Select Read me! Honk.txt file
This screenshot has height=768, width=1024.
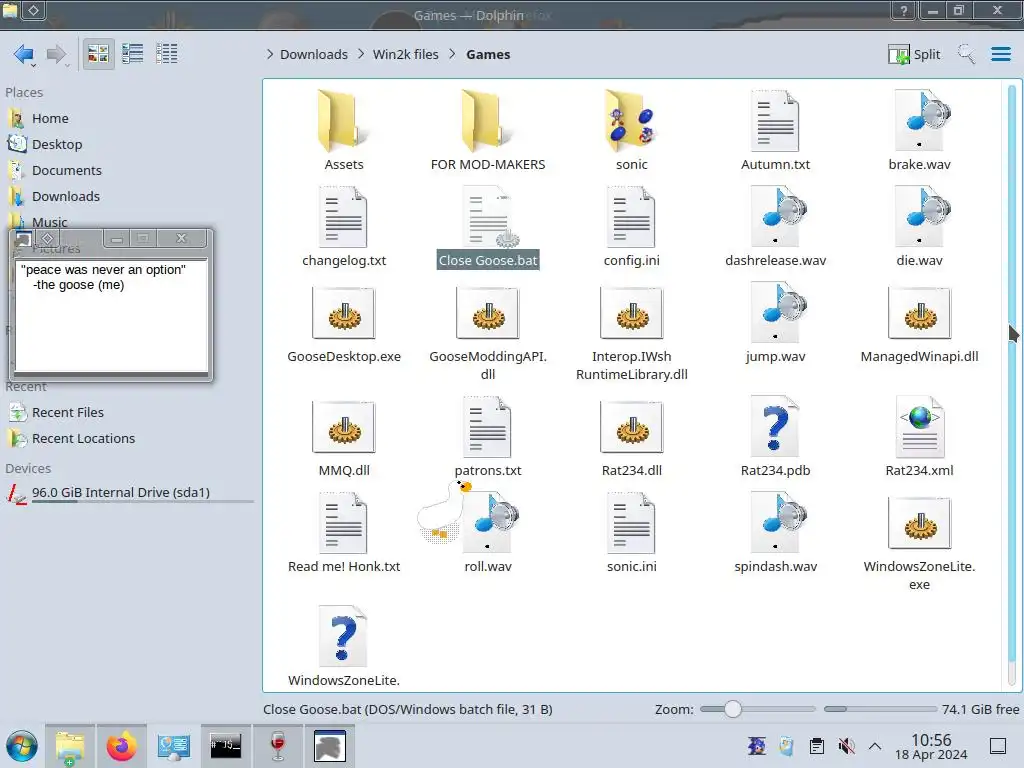[x=344, y=533]
